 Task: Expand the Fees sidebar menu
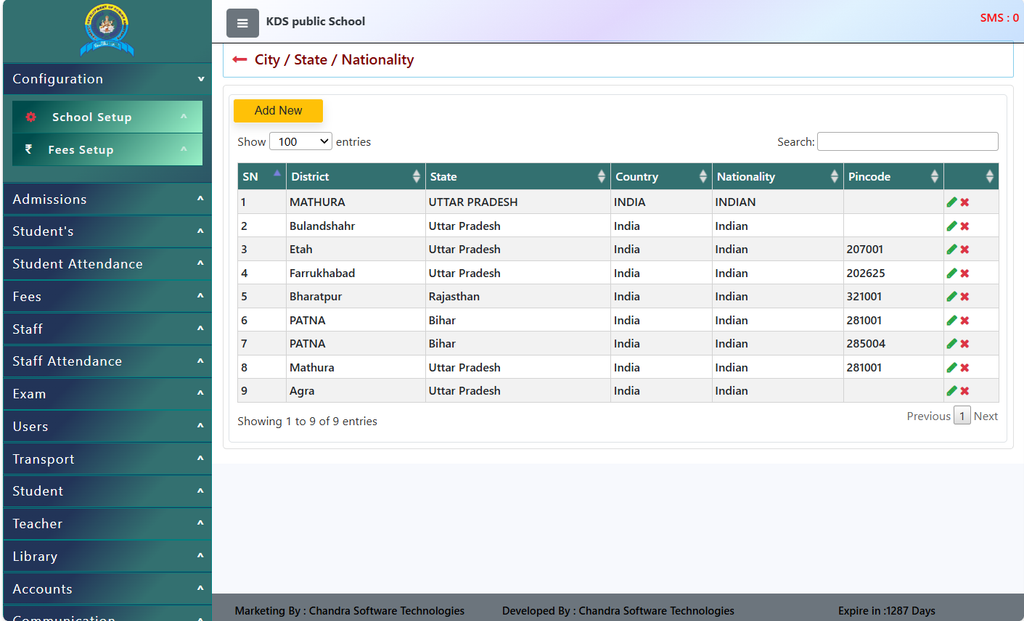pos(107,296)
